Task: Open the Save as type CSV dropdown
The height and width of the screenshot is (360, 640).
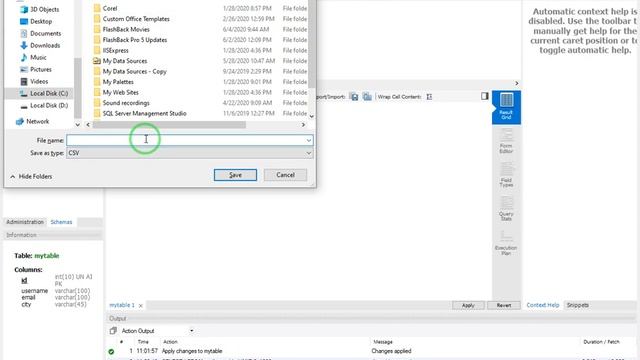Action: [x=190, y=153]
